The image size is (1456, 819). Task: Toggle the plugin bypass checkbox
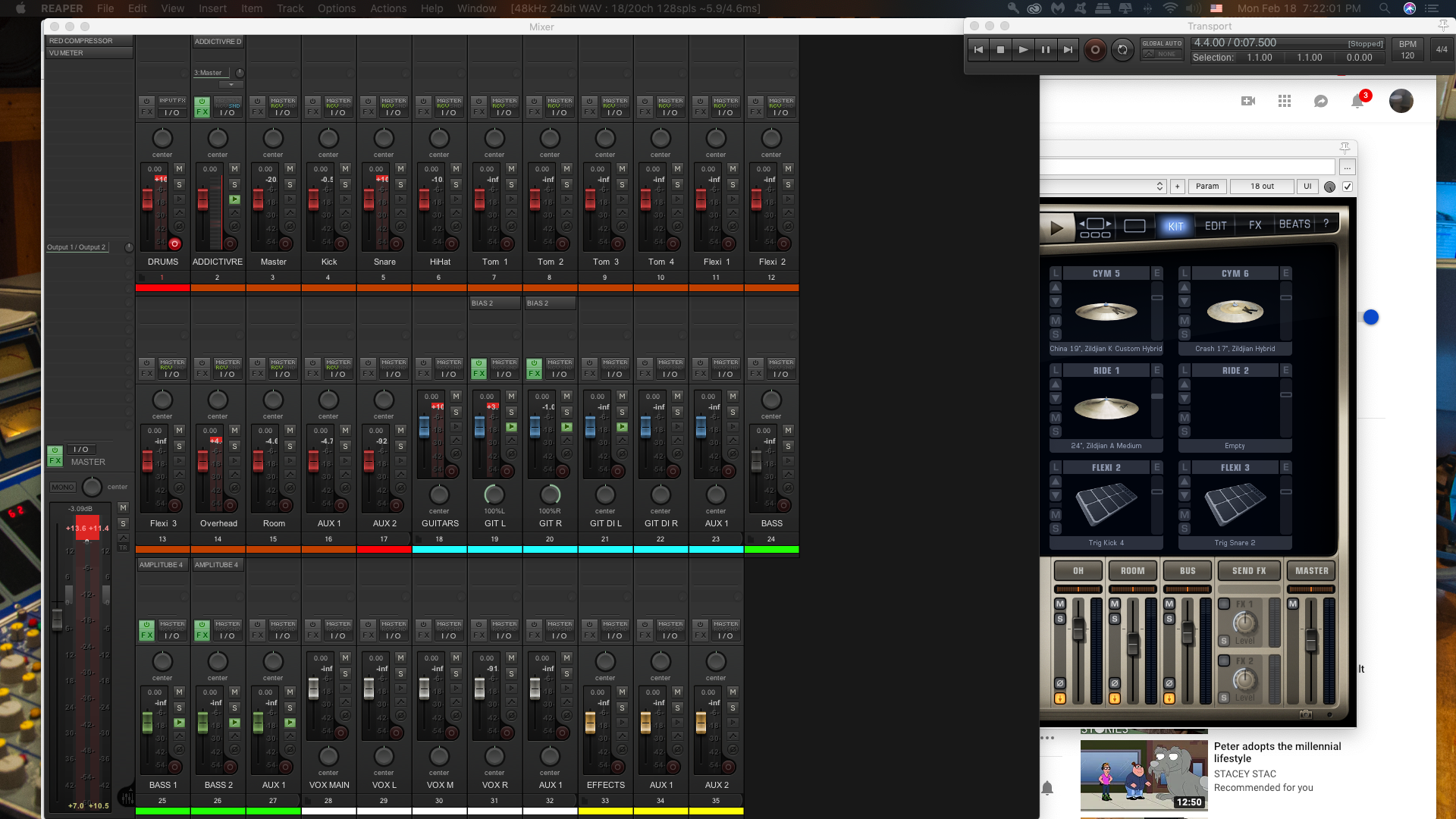1348,187
